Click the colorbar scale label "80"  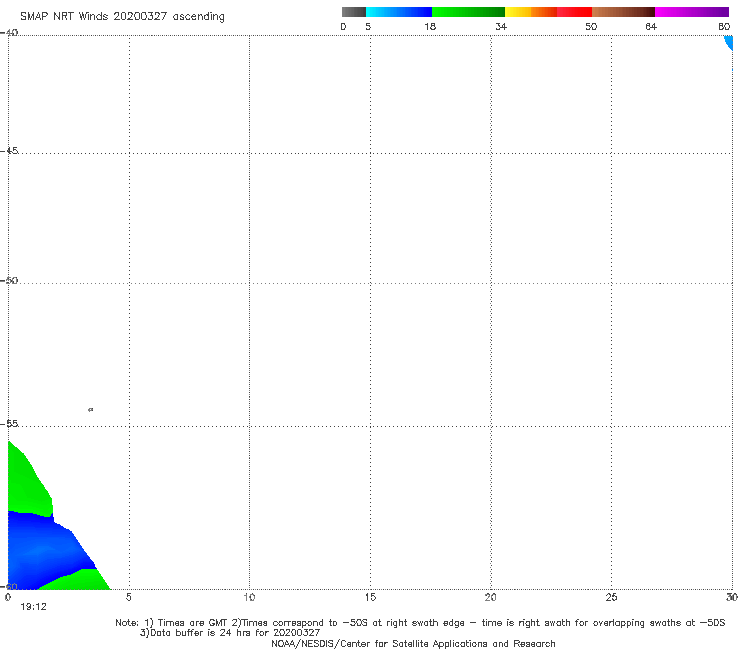(724, 26)
